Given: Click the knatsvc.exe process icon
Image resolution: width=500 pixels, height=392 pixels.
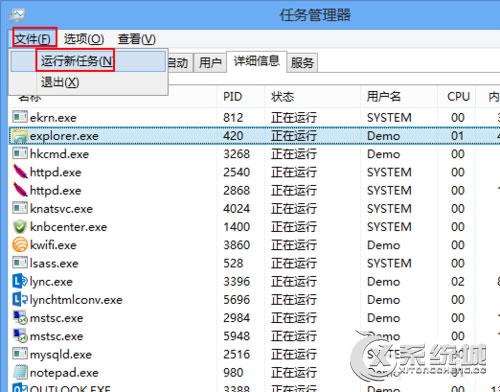Looking at the screenshot, I should 20,208.
